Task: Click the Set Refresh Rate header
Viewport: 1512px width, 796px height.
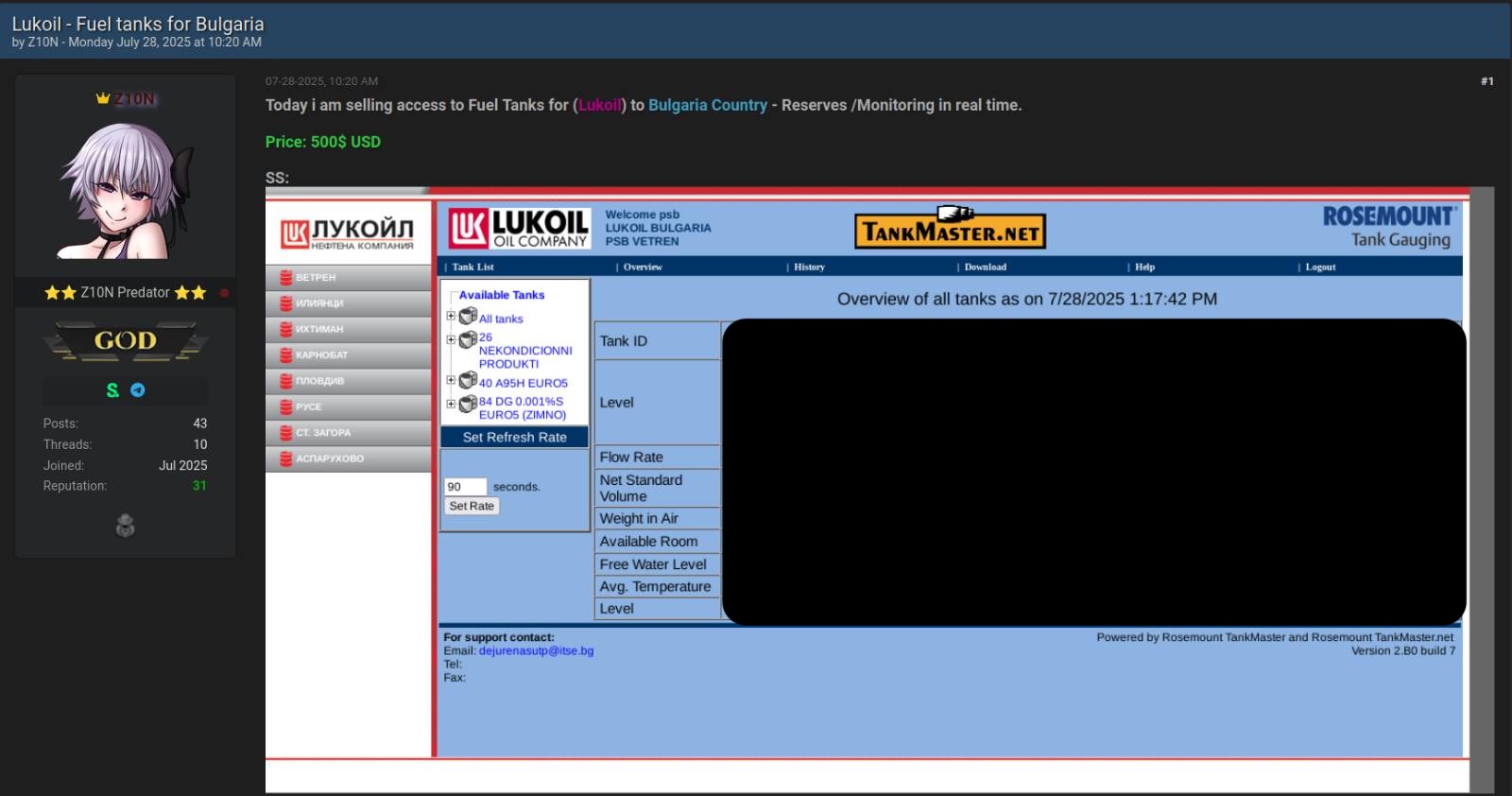Action: (x=514, y=437)
